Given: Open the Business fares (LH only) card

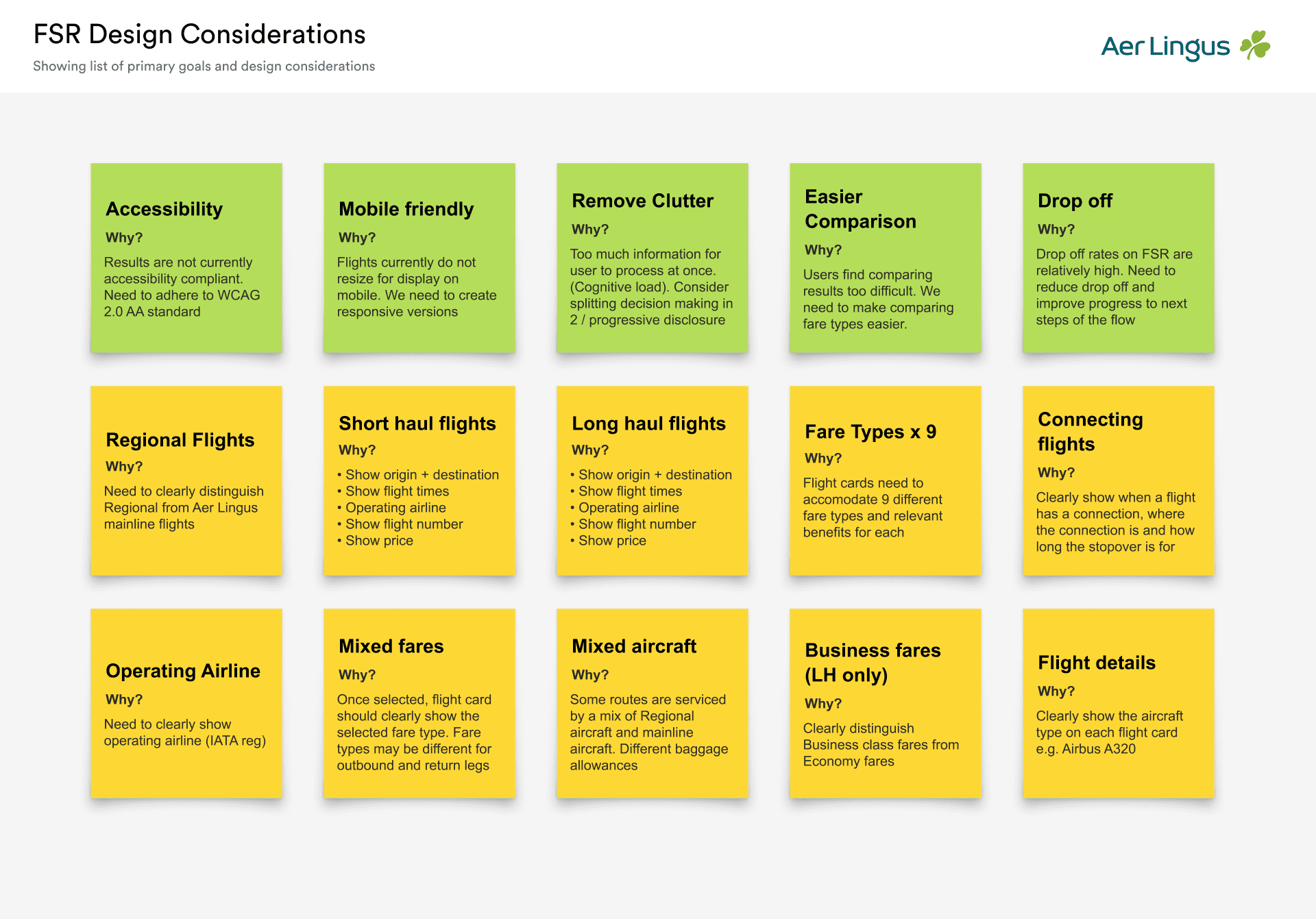Looking at the screenshot, I should click(x=885, y=703).
